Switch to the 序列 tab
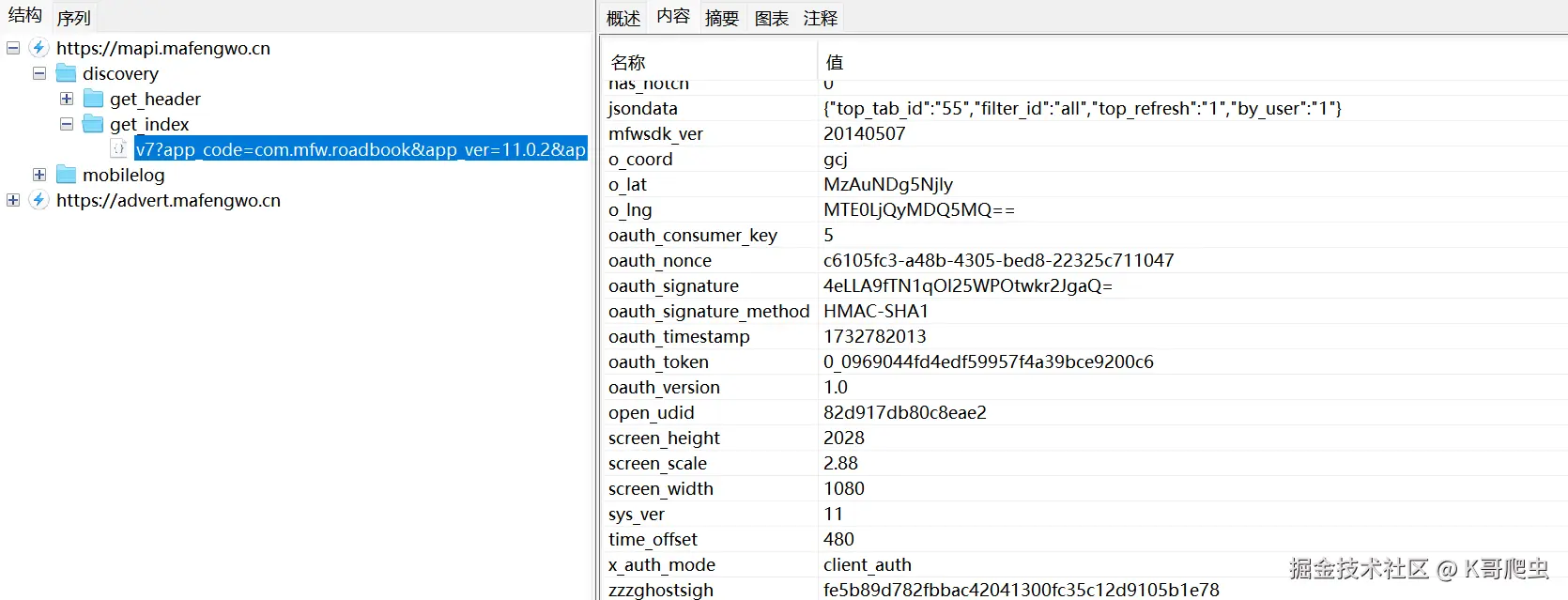The width and height of the screenshot is (1568, 600). (73, 18)
